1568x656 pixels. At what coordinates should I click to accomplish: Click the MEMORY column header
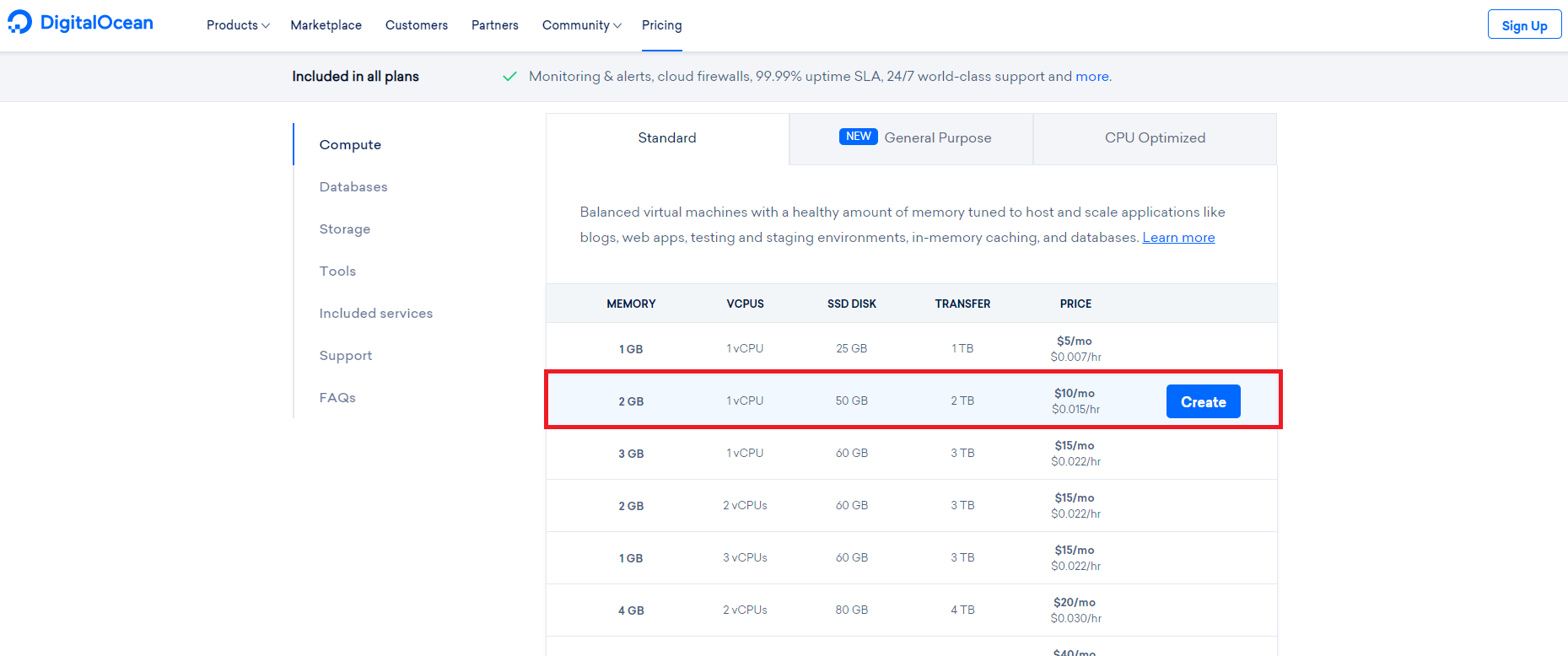point(631,304)
